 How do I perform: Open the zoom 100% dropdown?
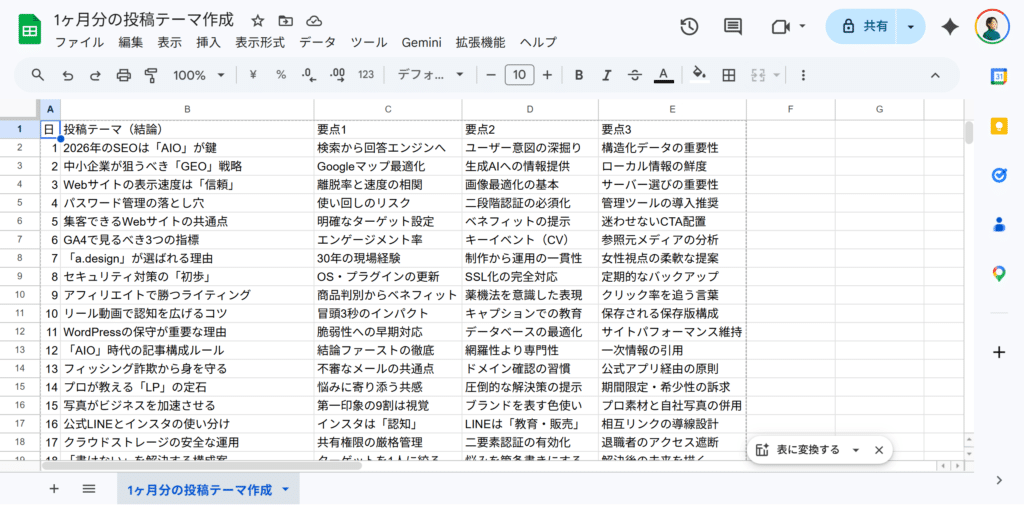[203, 75]
